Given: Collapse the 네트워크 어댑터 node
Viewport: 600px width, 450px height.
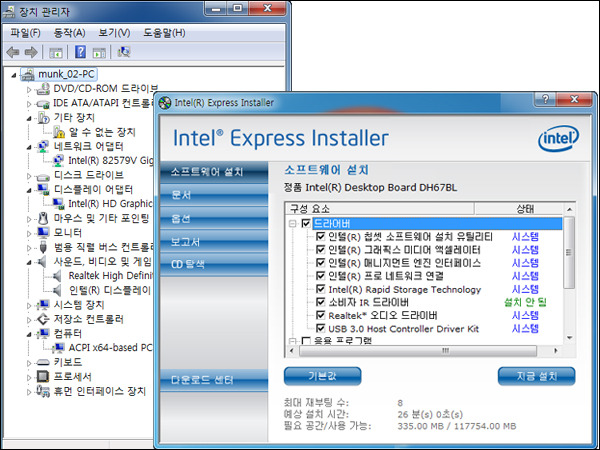Looking at the screenshot, I should pyautogui.click(x=29, y=147).
